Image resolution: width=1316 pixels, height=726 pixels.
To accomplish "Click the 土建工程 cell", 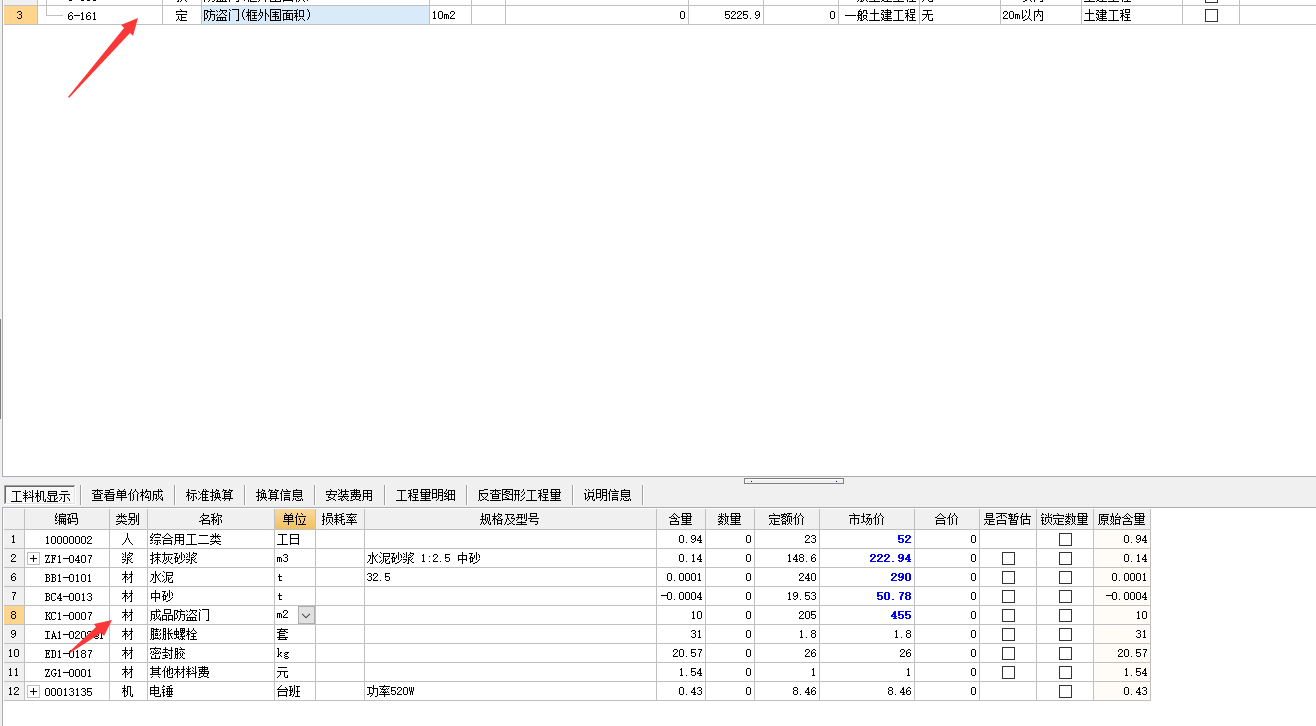I will [1131, 16].
